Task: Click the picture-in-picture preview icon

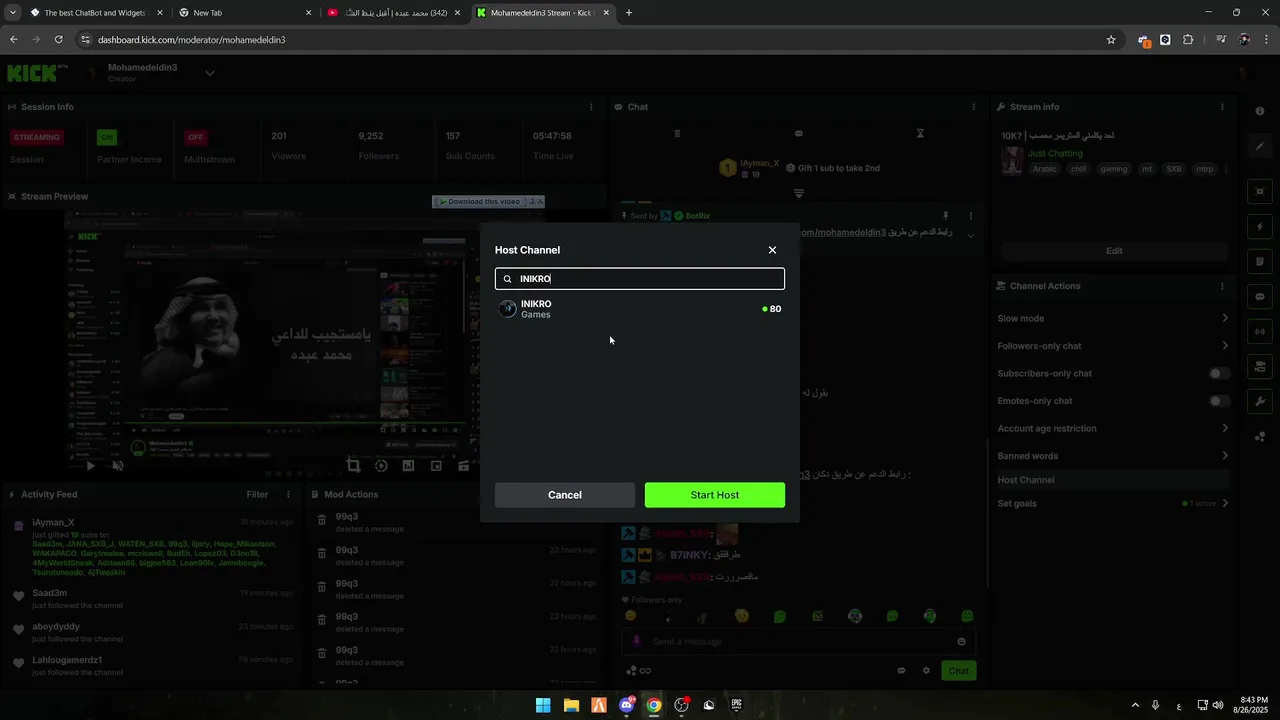Action: point(436,465)
